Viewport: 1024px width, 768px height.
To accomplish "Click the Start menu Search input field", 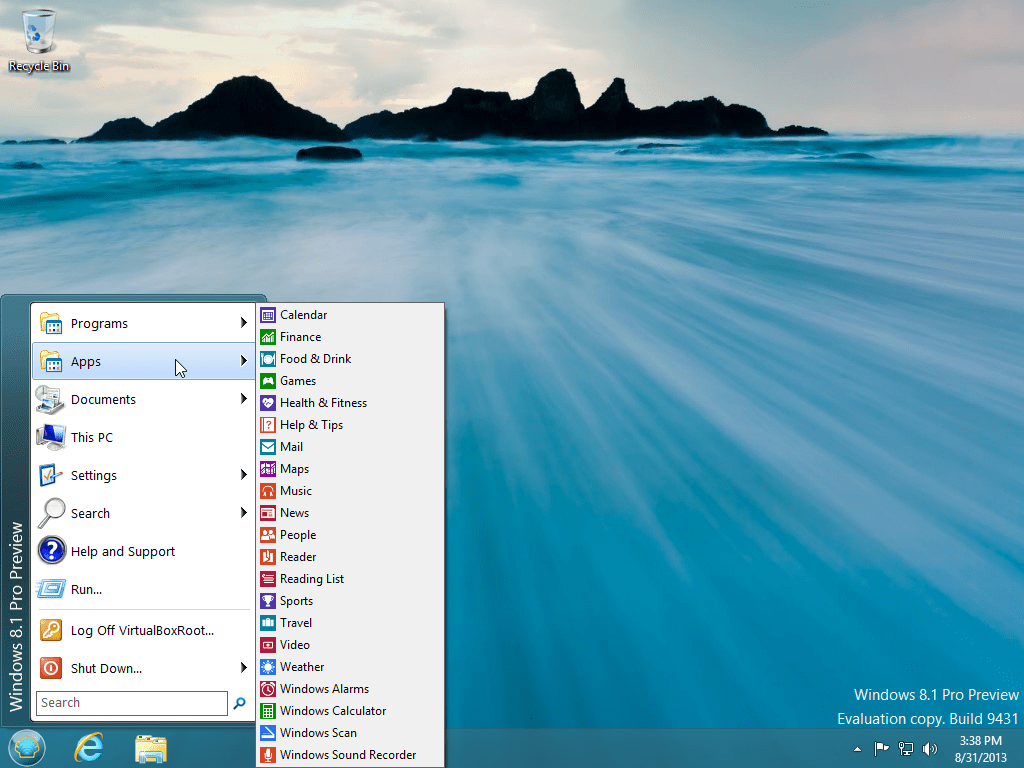I will click(x=132, y=703).
